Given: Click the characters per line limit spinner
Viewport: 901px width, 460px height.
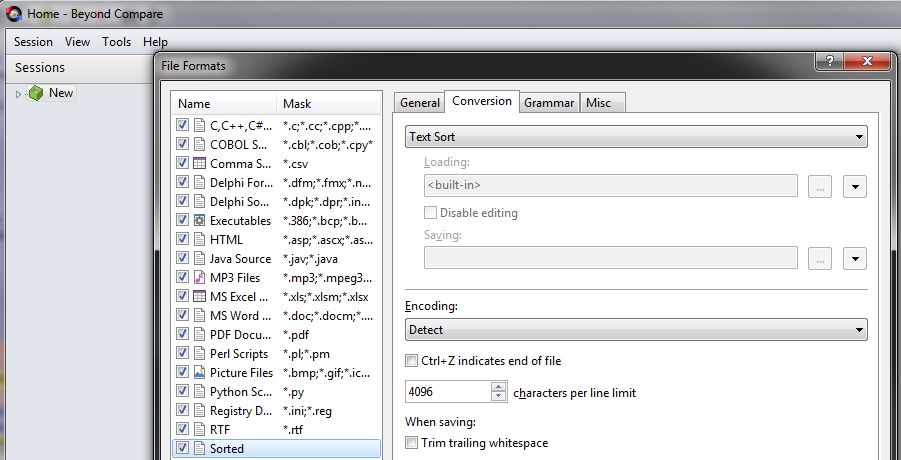Looking at the screenshot, I should coord(502,393).
